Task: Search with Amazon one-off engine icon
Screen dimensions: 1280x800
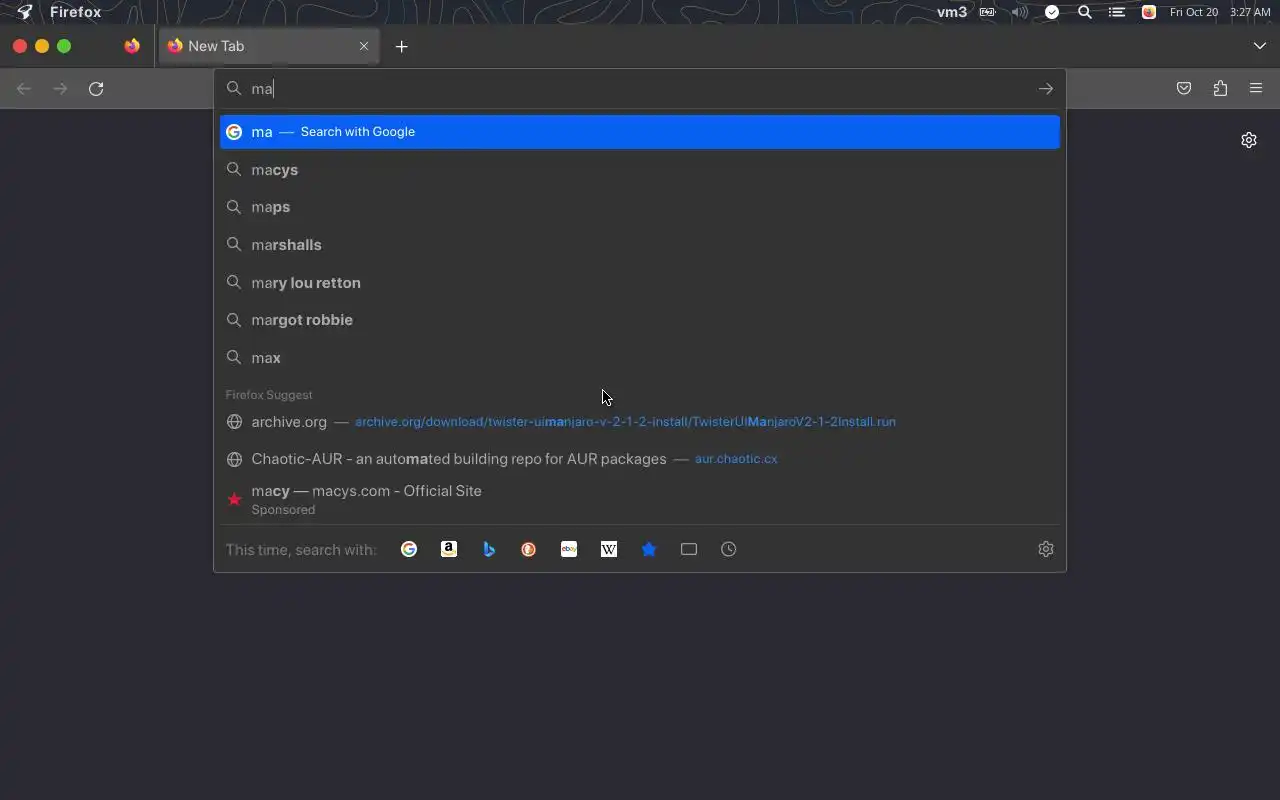Action: 449,549
